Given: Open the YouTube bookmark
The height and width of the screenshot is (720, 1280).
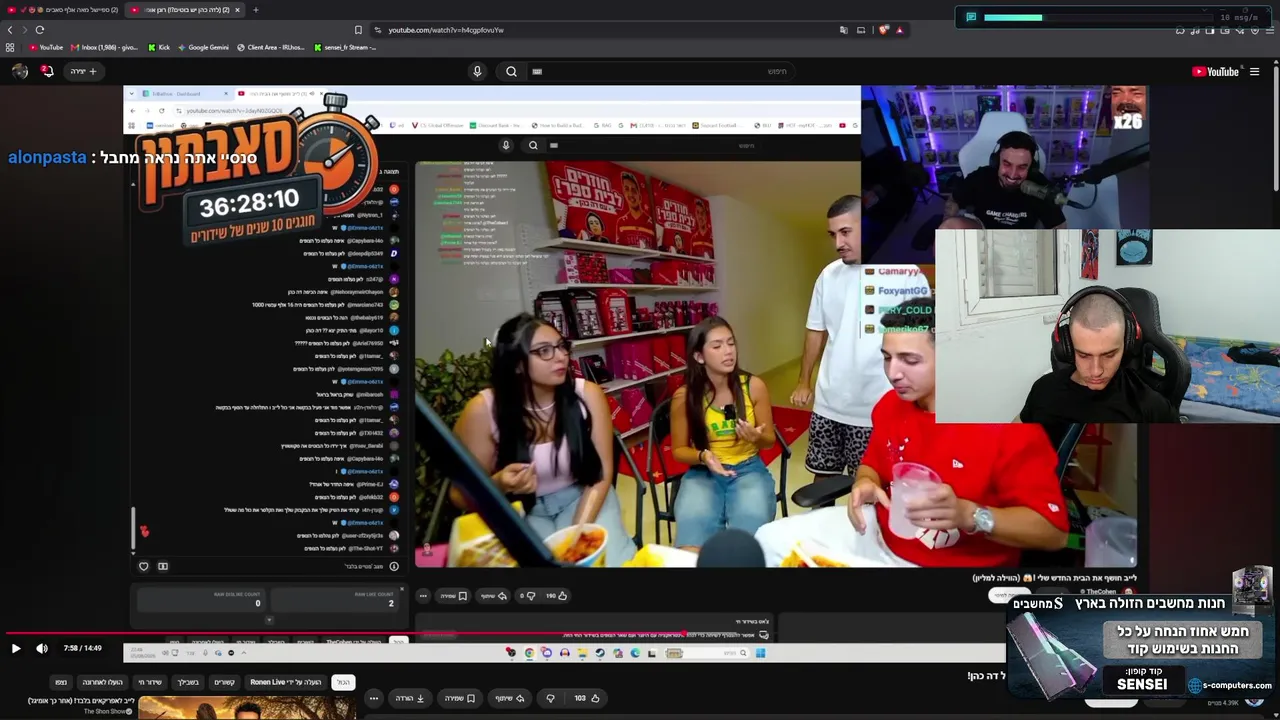Looking at the screenshot, I should pyautogui.click(x=44, y=47).
